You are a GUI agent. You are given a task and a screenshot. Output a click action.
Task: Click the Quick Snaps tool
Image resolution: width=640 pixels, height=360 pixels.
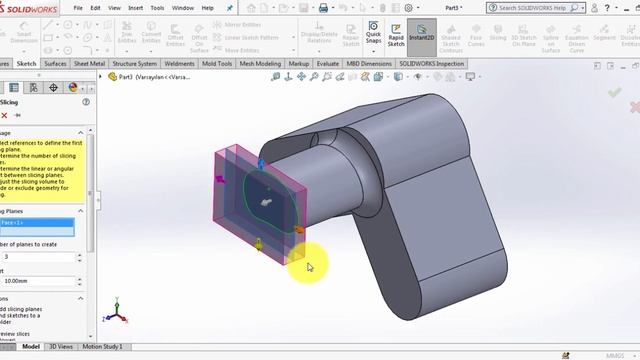373,33
